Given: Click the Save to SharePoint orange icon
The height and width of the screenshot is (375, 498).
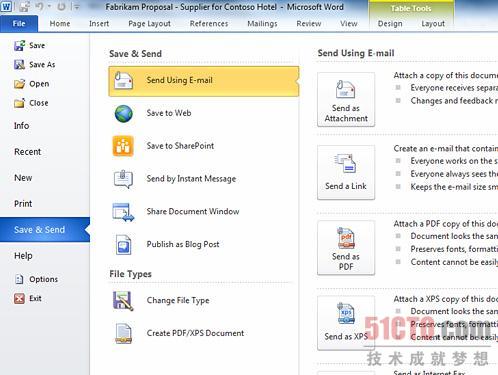Looking at the screenshot, I should 123,146.
